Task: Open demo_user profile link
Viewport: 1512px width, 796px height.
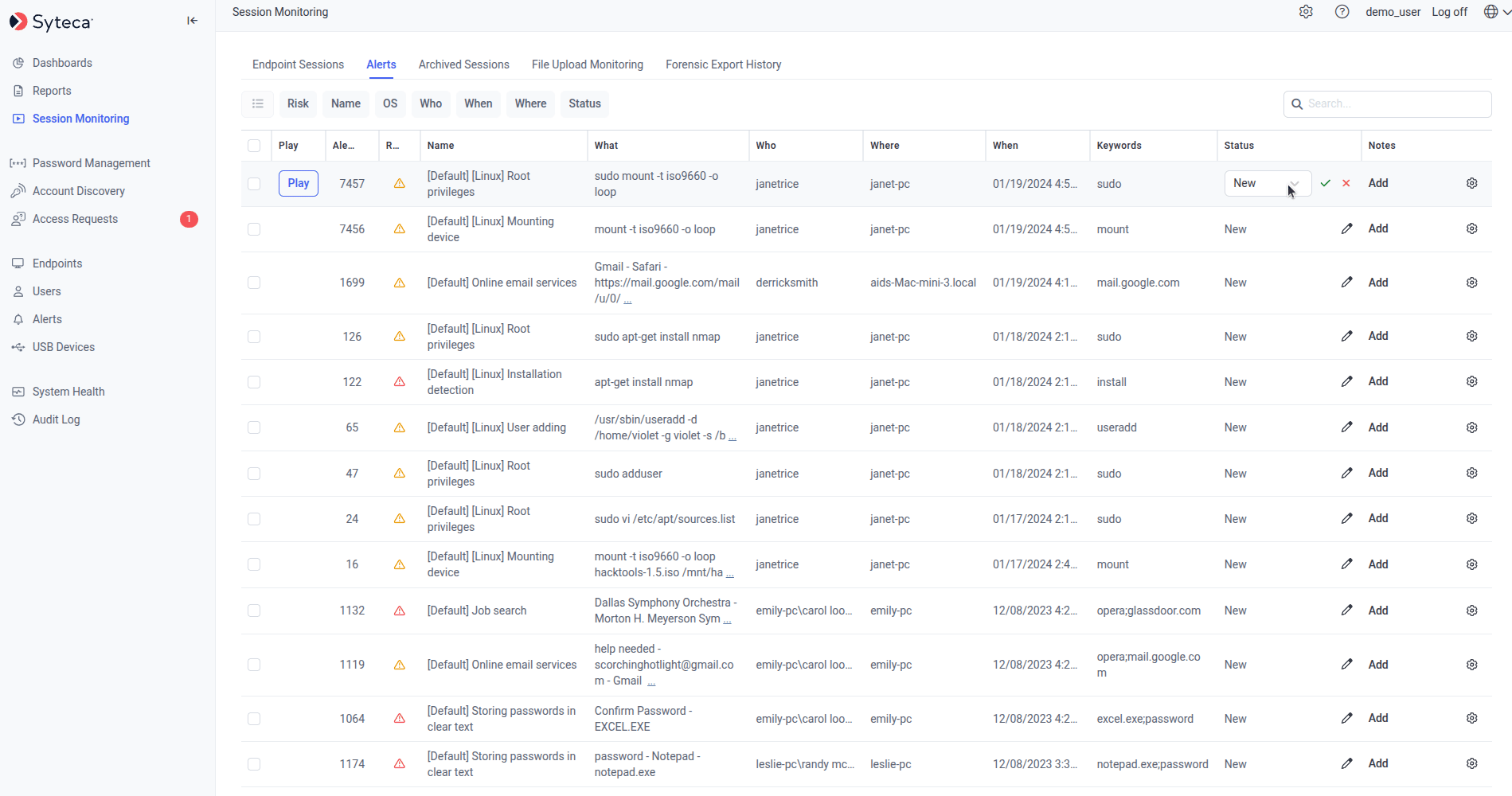Action: [1393, 12]
